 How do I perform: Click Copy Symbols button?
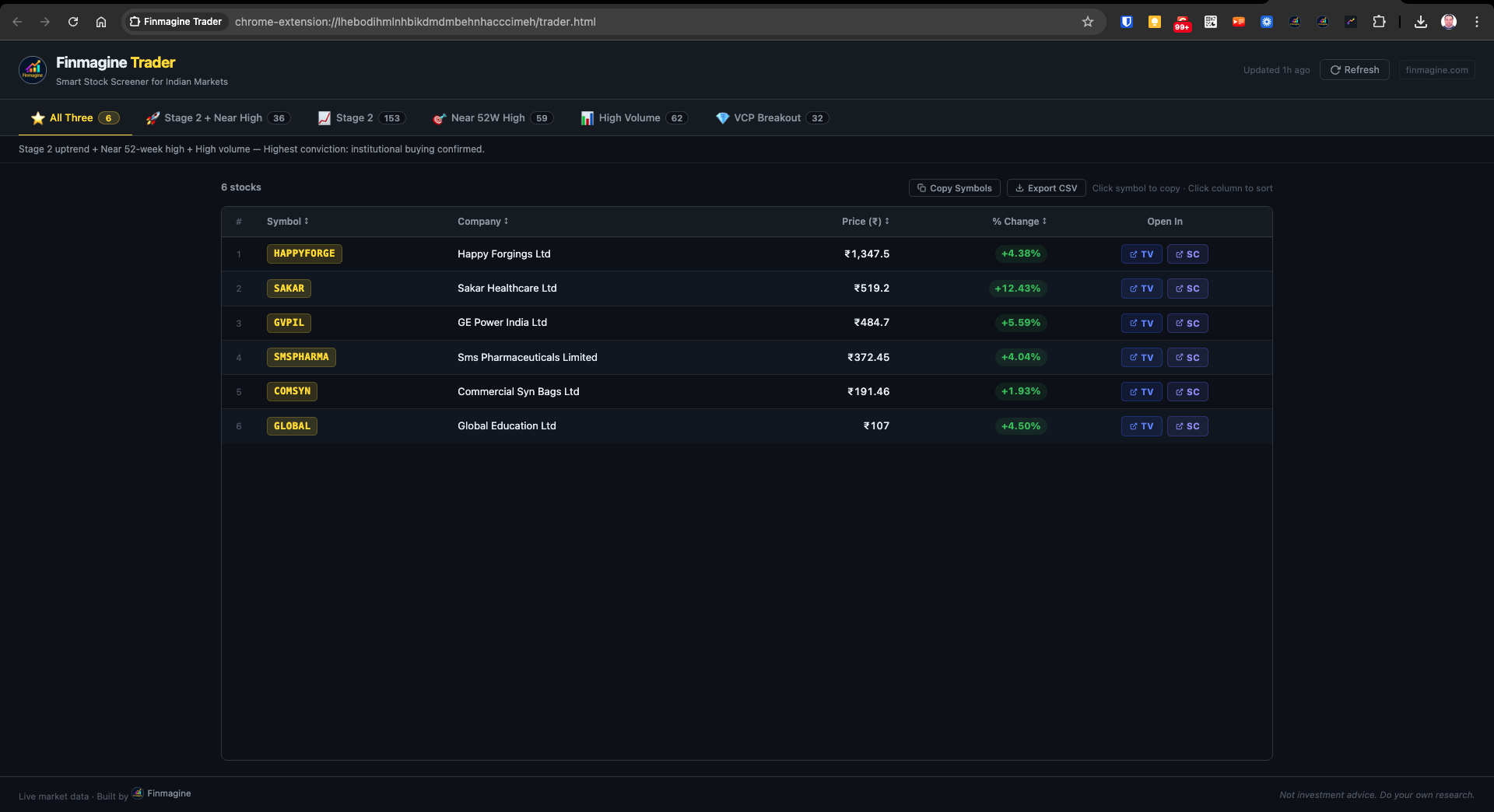(x=954, y=188)
